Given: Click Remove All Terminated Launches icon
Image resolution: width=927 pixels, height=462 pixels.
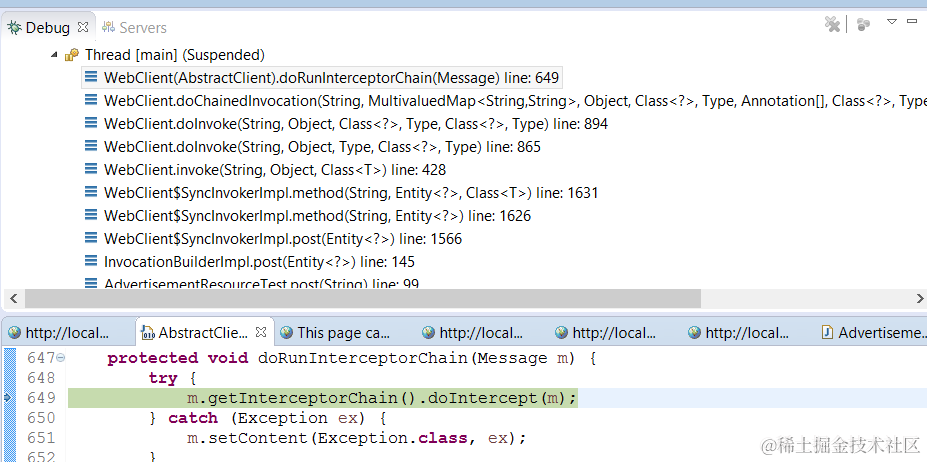Looking at the screenshot, I should (832, 24).
